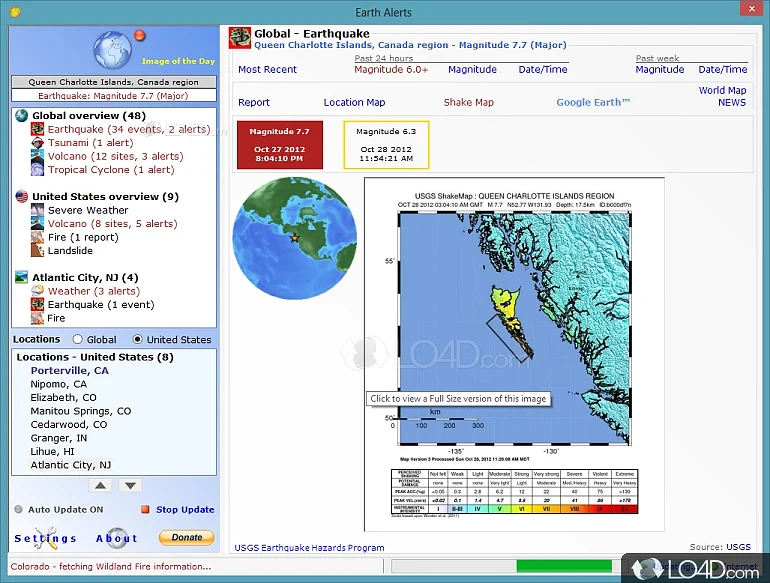Move locations list up with arrow button
770x583 pixels.
100,486
